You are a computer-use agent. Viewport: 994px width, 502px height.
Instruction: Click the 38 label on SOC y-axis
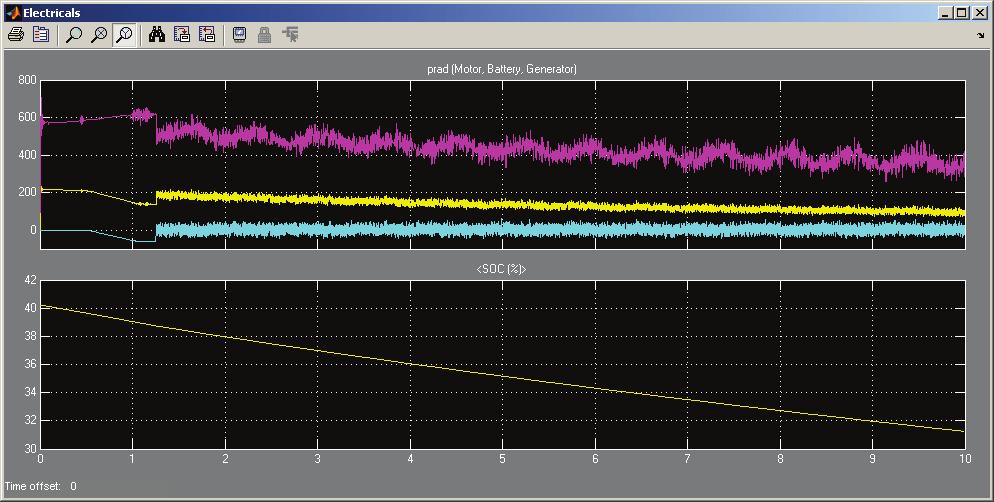(30, 337)
